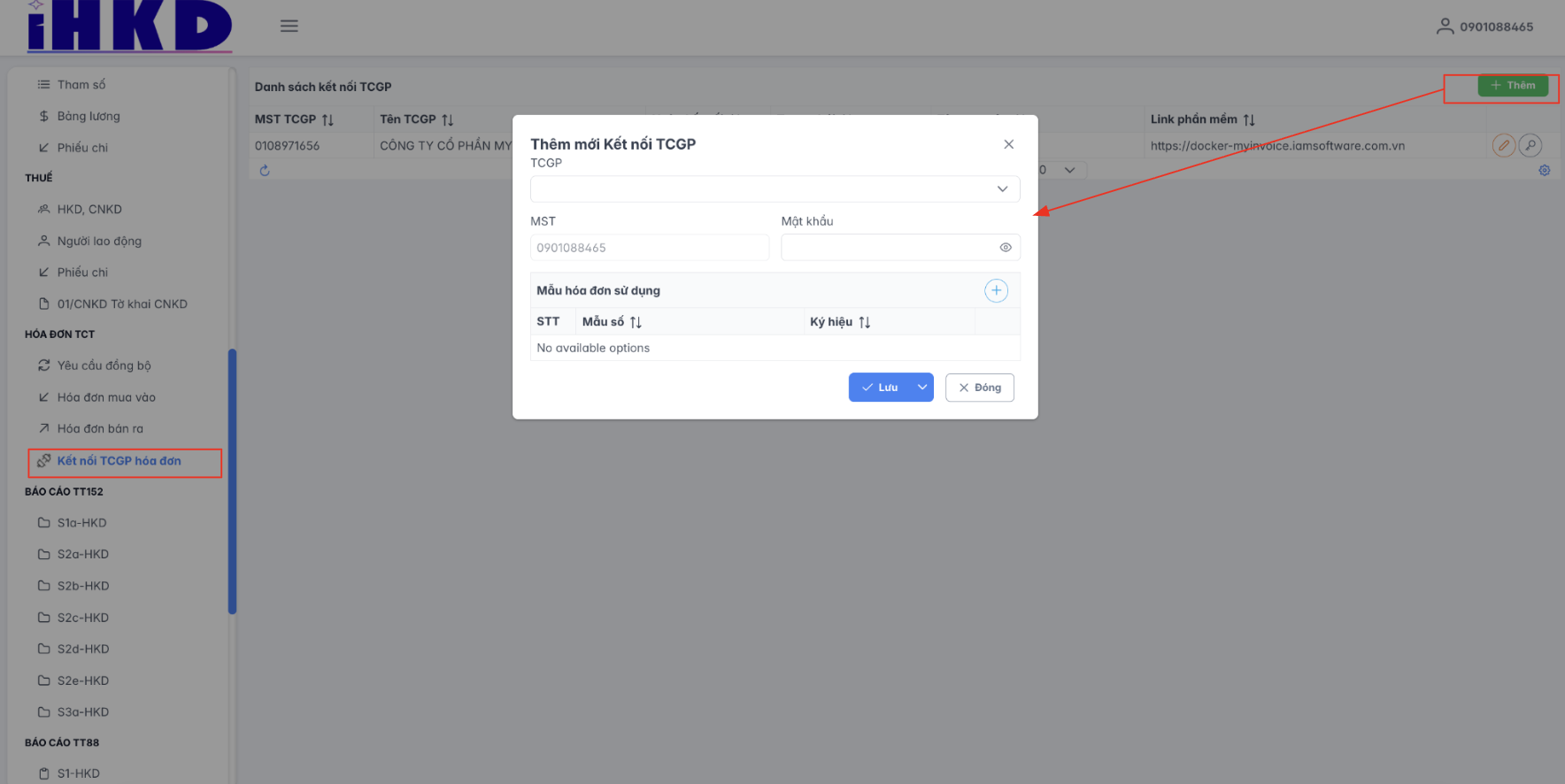Open the TCGP dropdown
1565x784 pixels.
pos(775,189)
